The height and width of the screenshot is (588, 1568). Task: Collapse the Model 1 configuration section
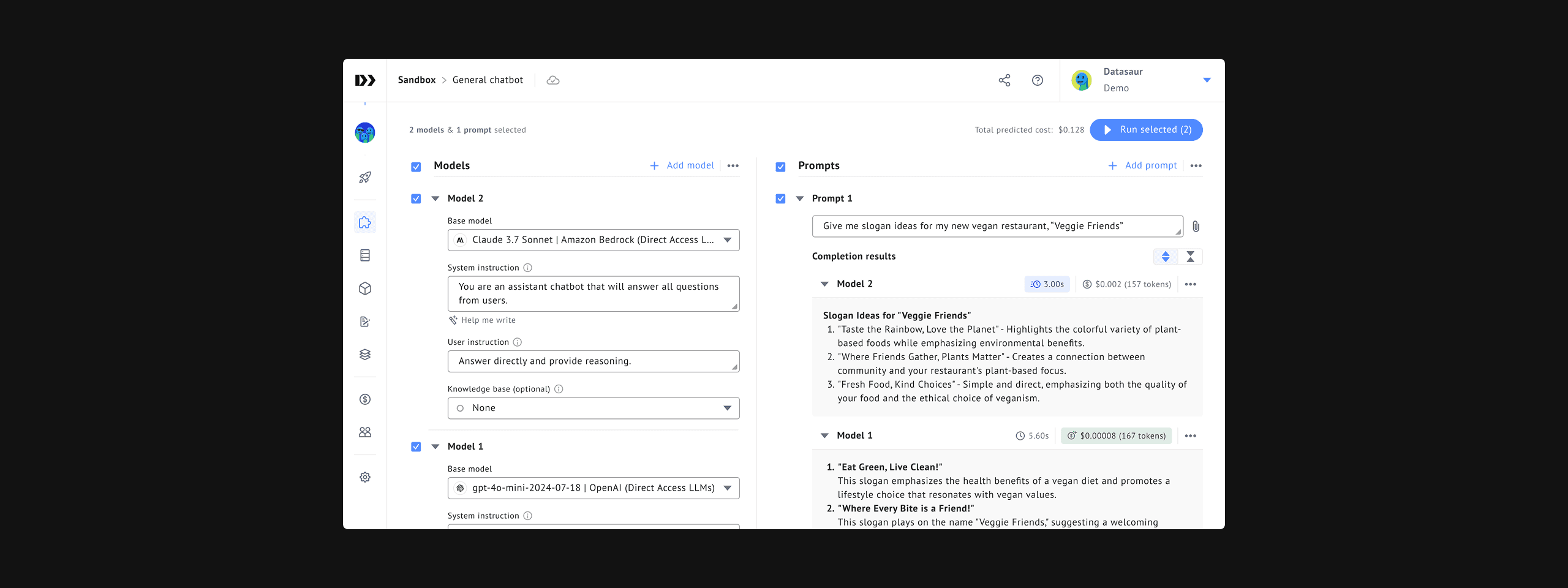click(x=435, y=447)
